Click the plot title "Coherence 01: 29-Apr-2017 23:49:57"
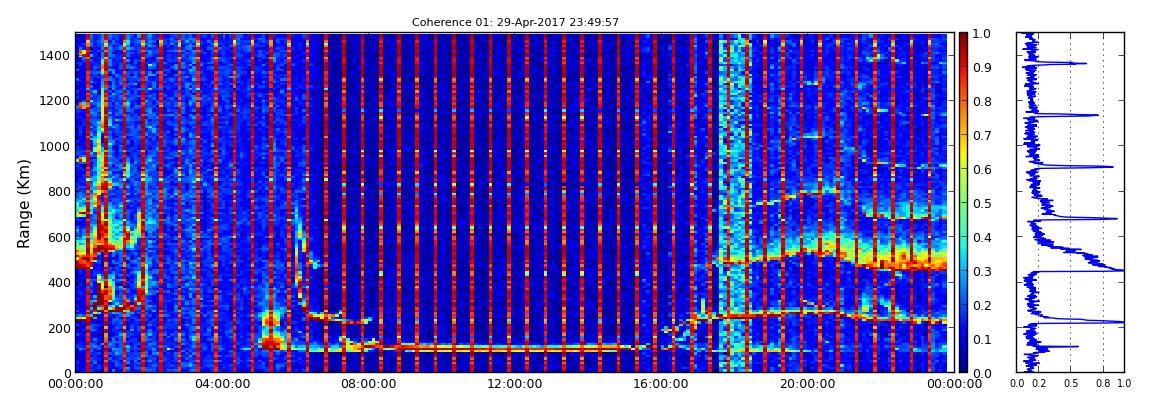The height and width of the screenshot is (407, 1150). 515,23
